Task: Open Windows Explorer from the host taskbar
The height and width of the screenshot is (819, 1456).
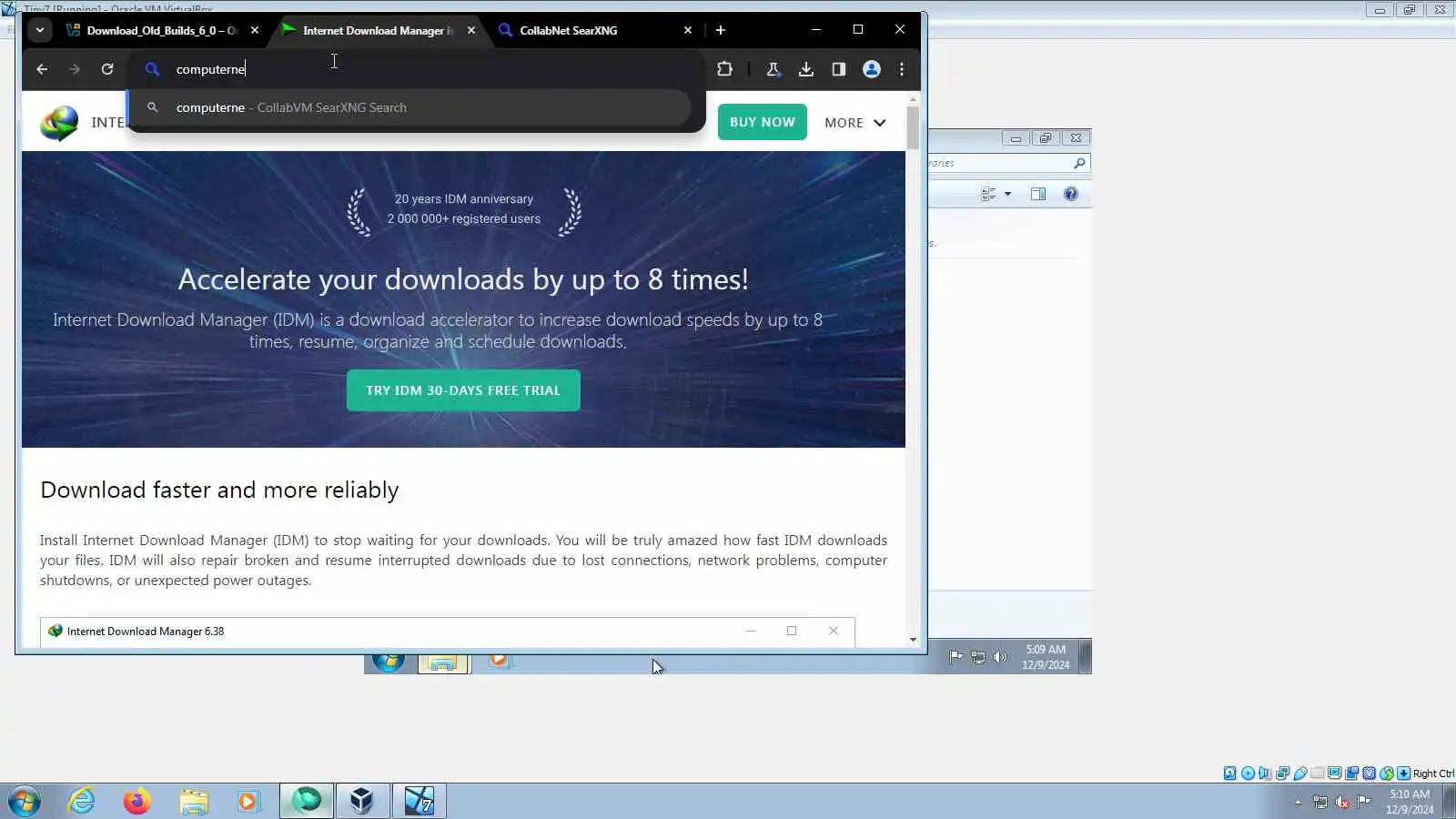Action: point(193,801)
